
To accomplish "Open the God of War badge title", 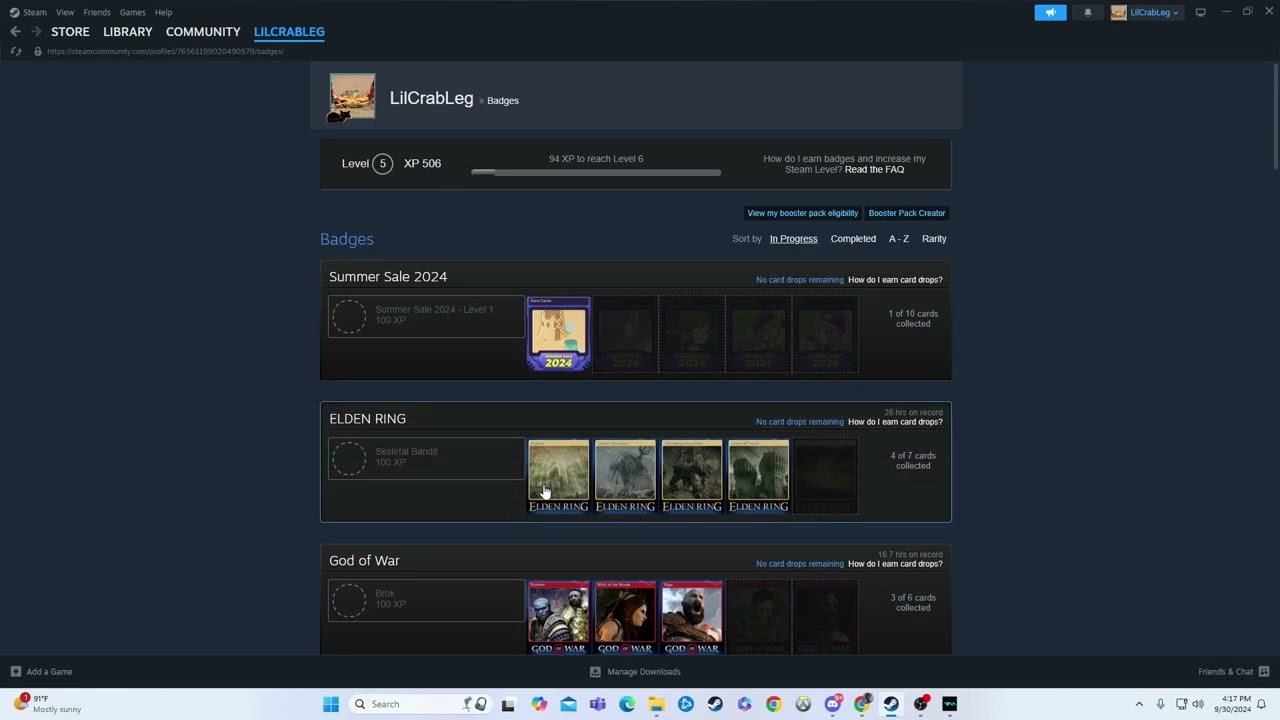I will pos(364,561).
